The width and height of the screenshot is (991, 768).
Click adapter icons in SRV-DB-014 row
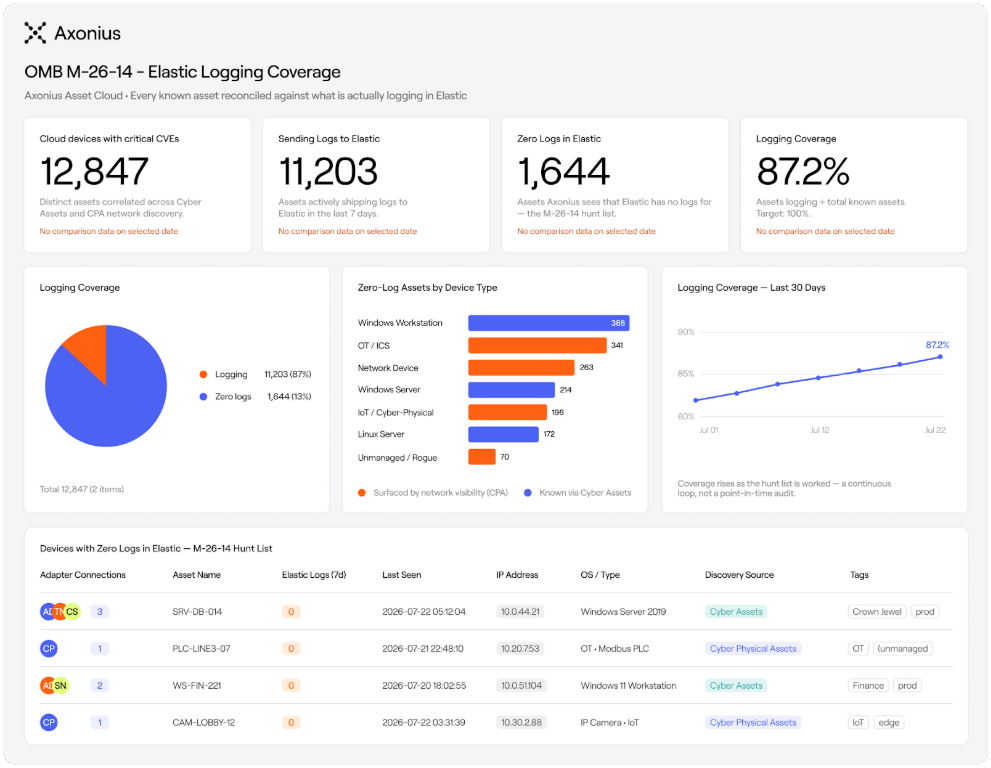point(60,611)
